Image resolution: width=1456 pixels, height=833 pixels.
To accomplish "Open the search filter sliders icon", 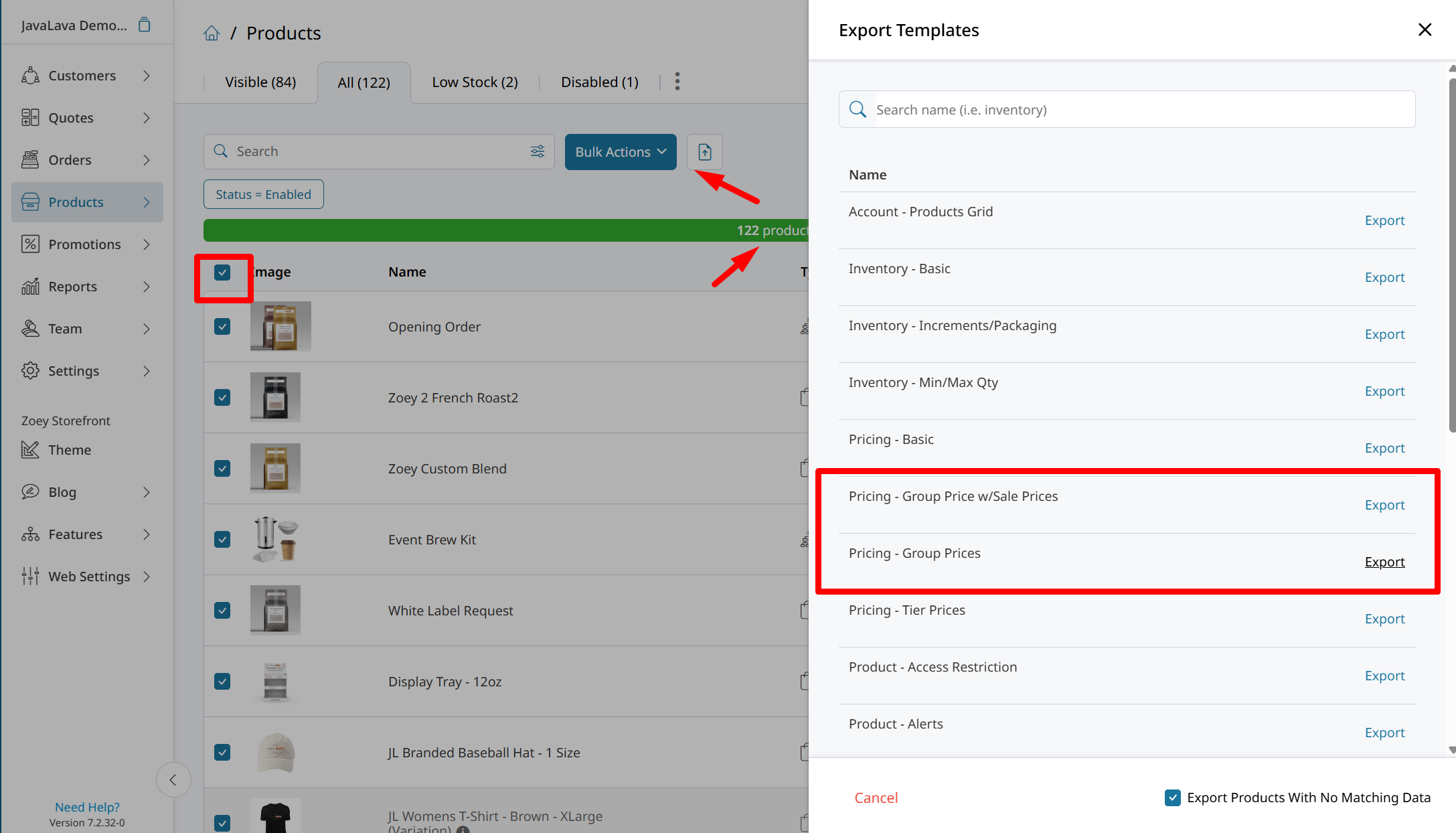I will tap(537, 151).
